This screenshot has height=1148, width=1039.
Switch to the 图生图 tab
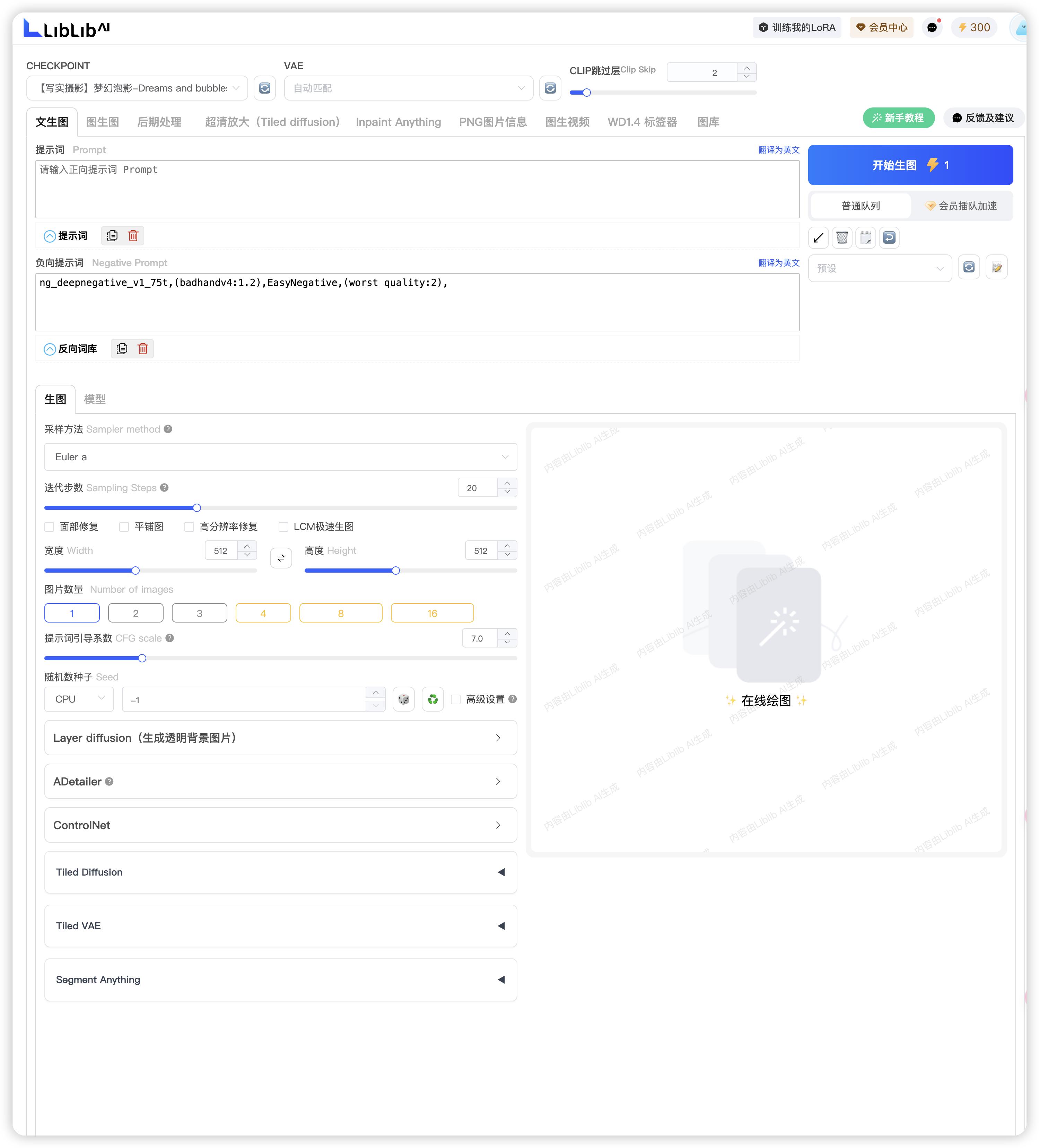103,122
